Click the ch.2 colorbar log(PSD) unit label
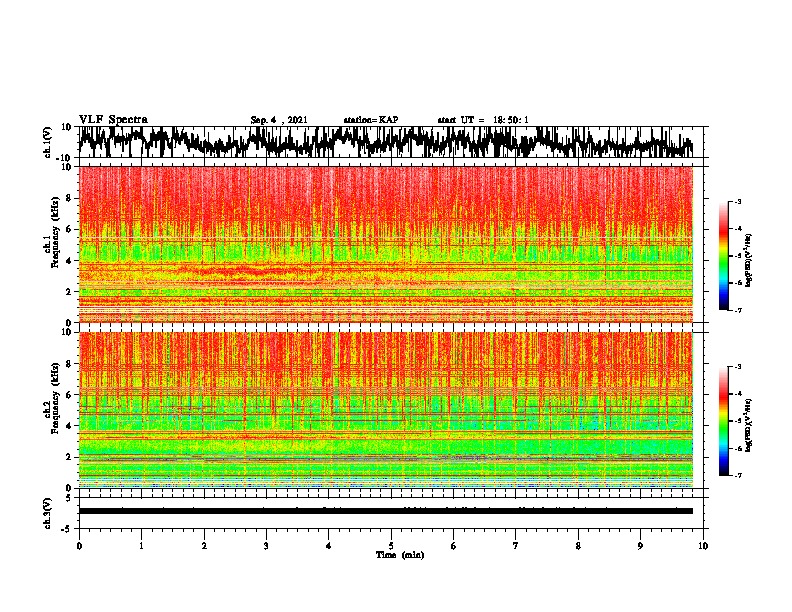 pyautogui.click(x=749, y=425)
